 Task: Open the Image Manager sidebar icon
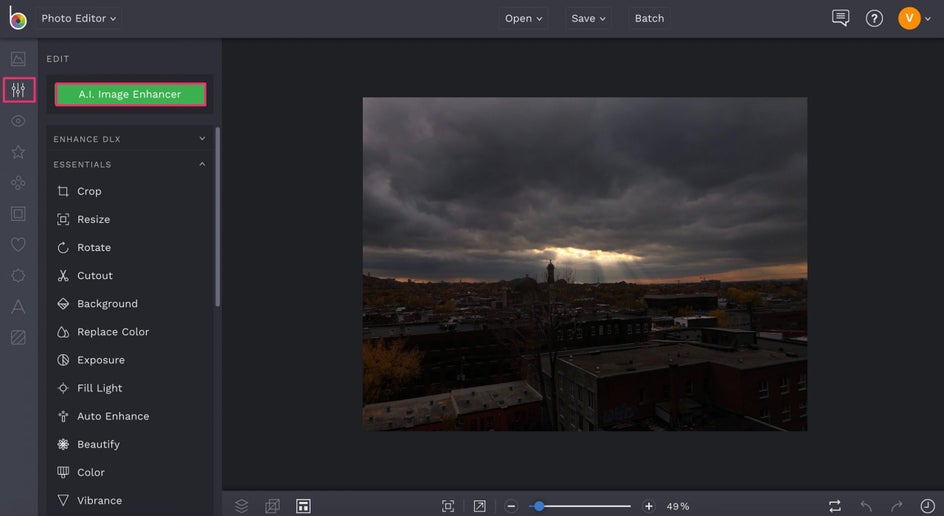18,59
